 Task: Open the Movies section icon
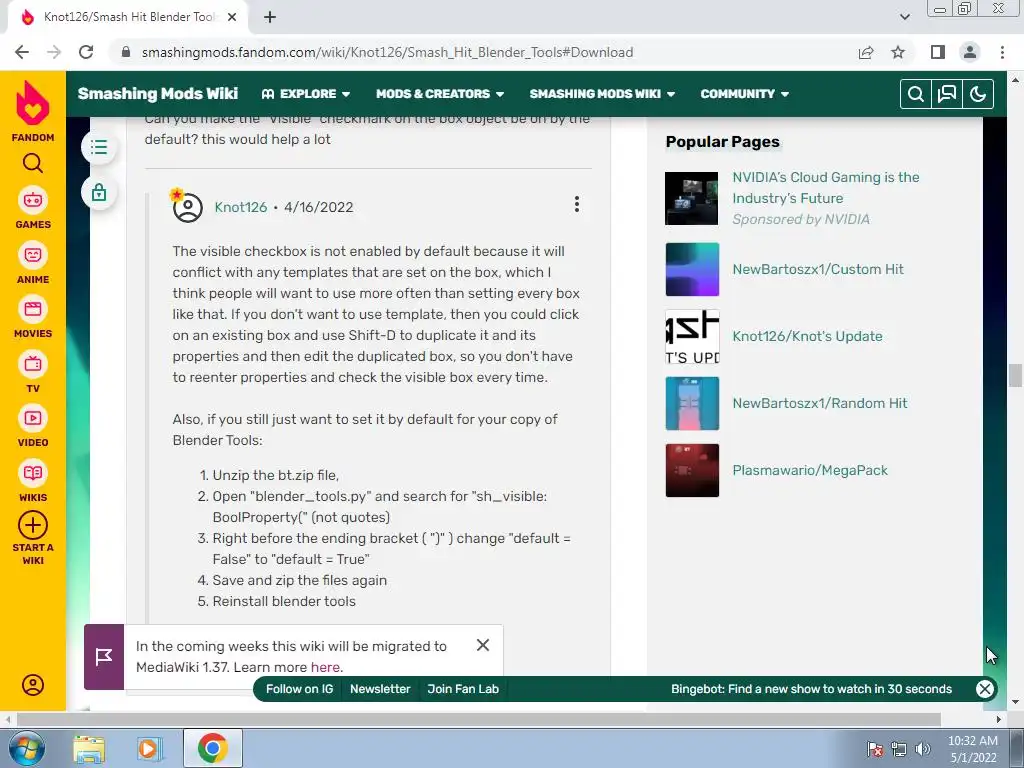click(x=33, y=309)
